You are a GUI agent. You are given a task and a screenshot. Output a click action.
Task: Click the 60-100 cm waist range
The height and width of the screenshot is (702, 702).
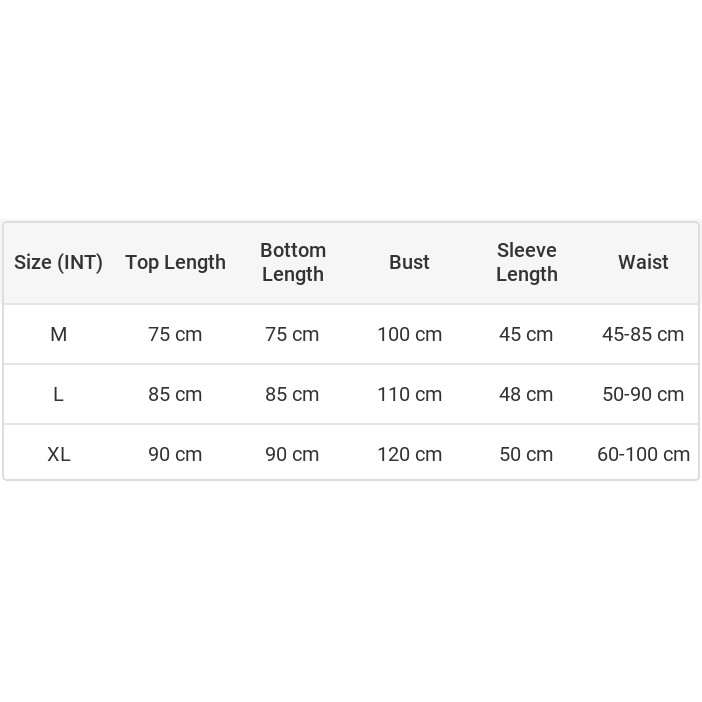point(643,454)
